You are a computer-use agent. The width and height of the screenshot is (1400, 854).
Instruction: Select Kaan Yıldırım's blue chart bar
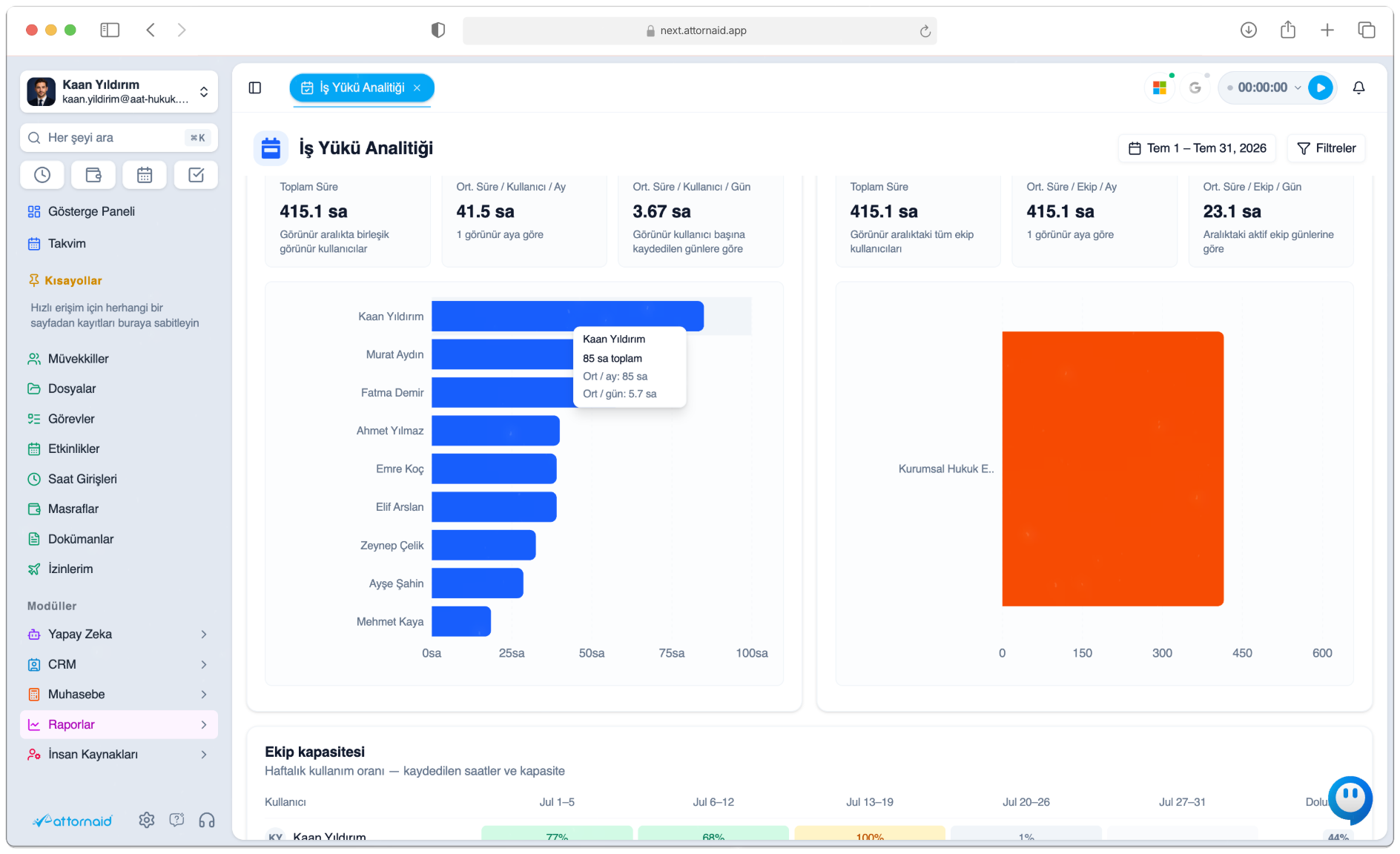pyautogui.click(x=567, y=316)
